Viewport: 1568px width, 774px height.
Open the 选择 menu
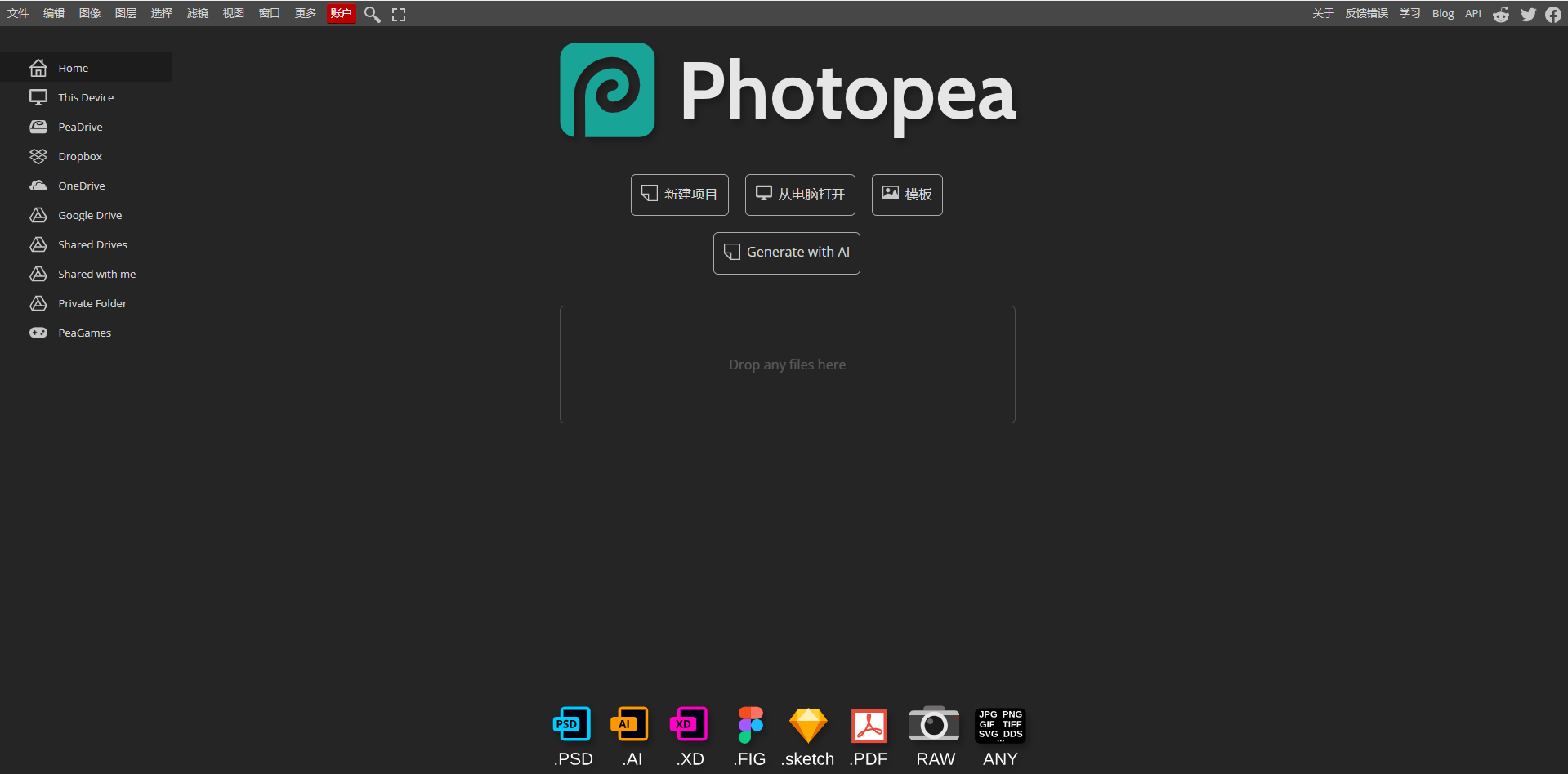click(x=162, y=13)
